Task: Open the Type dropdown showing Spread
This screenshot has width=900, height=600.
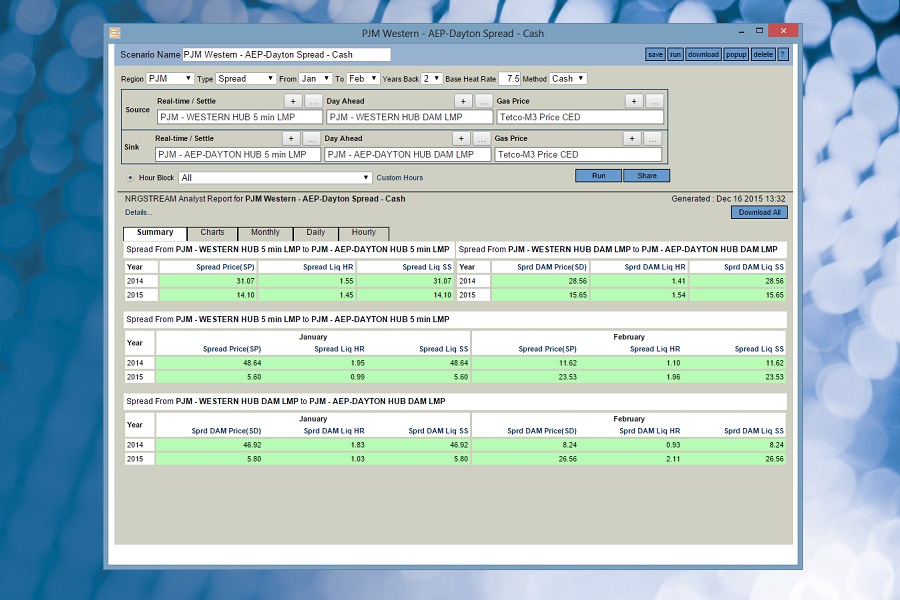Action: [x=246, y=79]
